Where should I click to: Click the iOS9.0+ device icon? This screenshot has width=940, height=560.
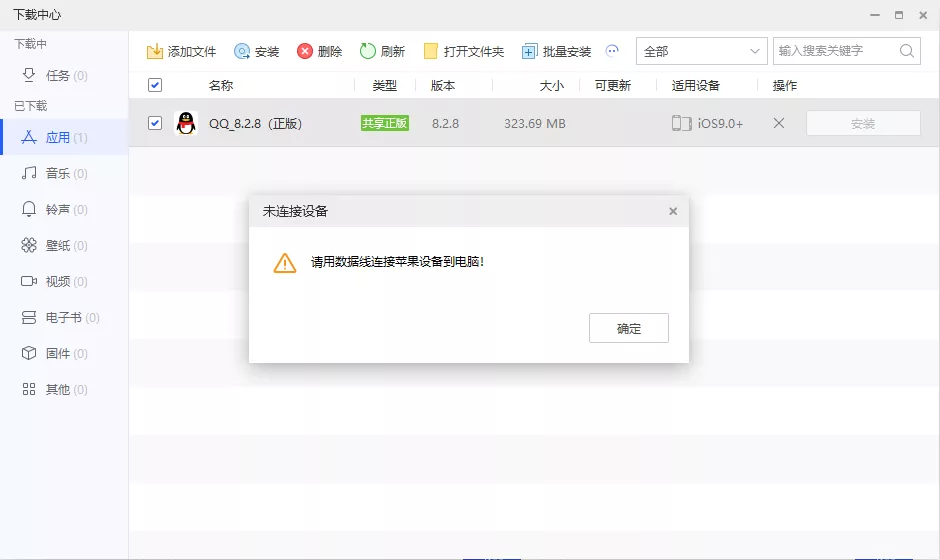tap(681, 124)
